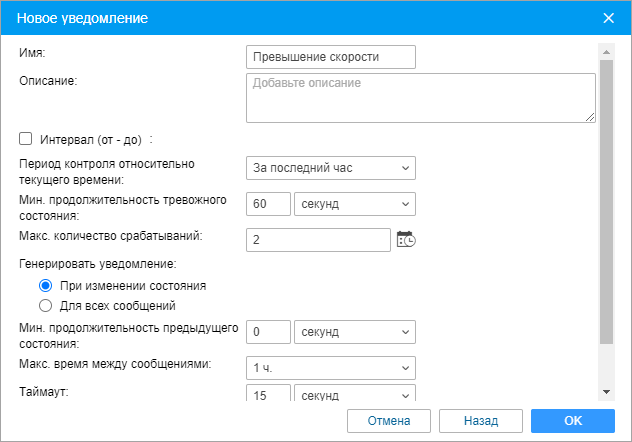Expand units dropdown for min alarm duration

click(x=355, y=204)
